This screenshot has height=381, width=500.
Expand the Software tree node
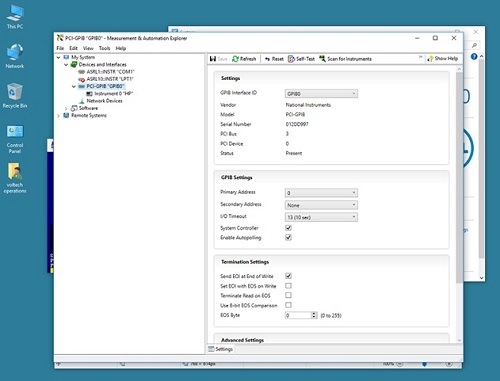pos(66,108)
